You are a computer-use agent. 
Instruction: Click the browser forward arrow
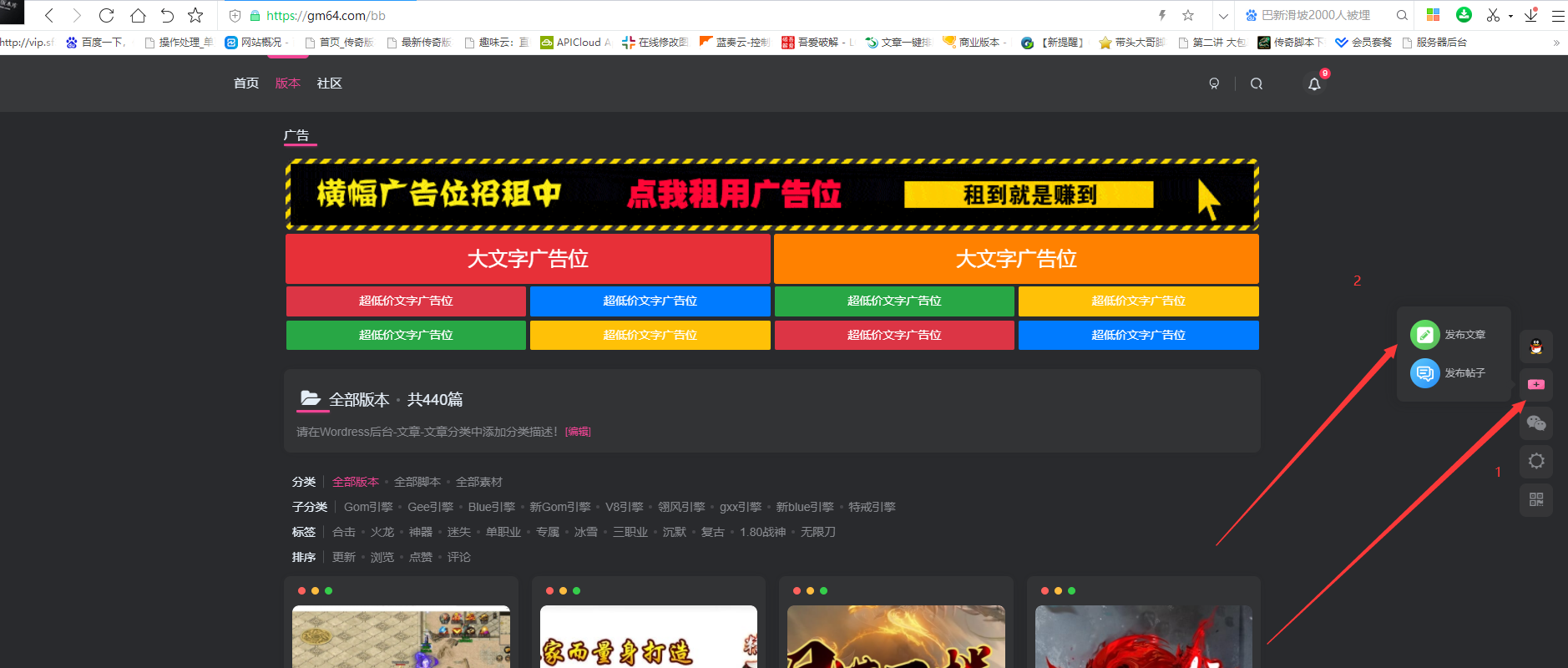point(77,15)
